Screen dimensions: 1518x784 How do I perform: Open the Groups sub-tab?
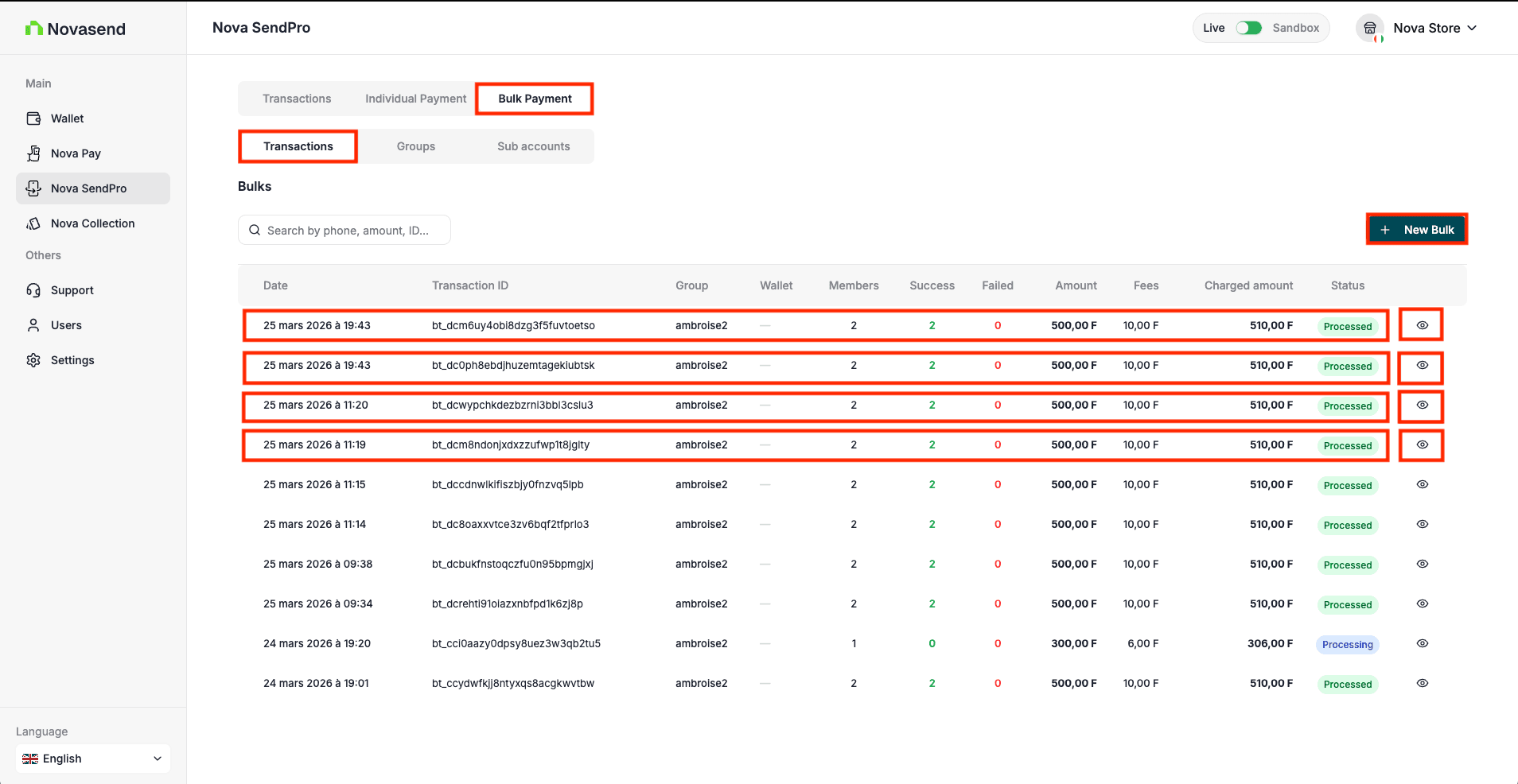click(416, 146)
